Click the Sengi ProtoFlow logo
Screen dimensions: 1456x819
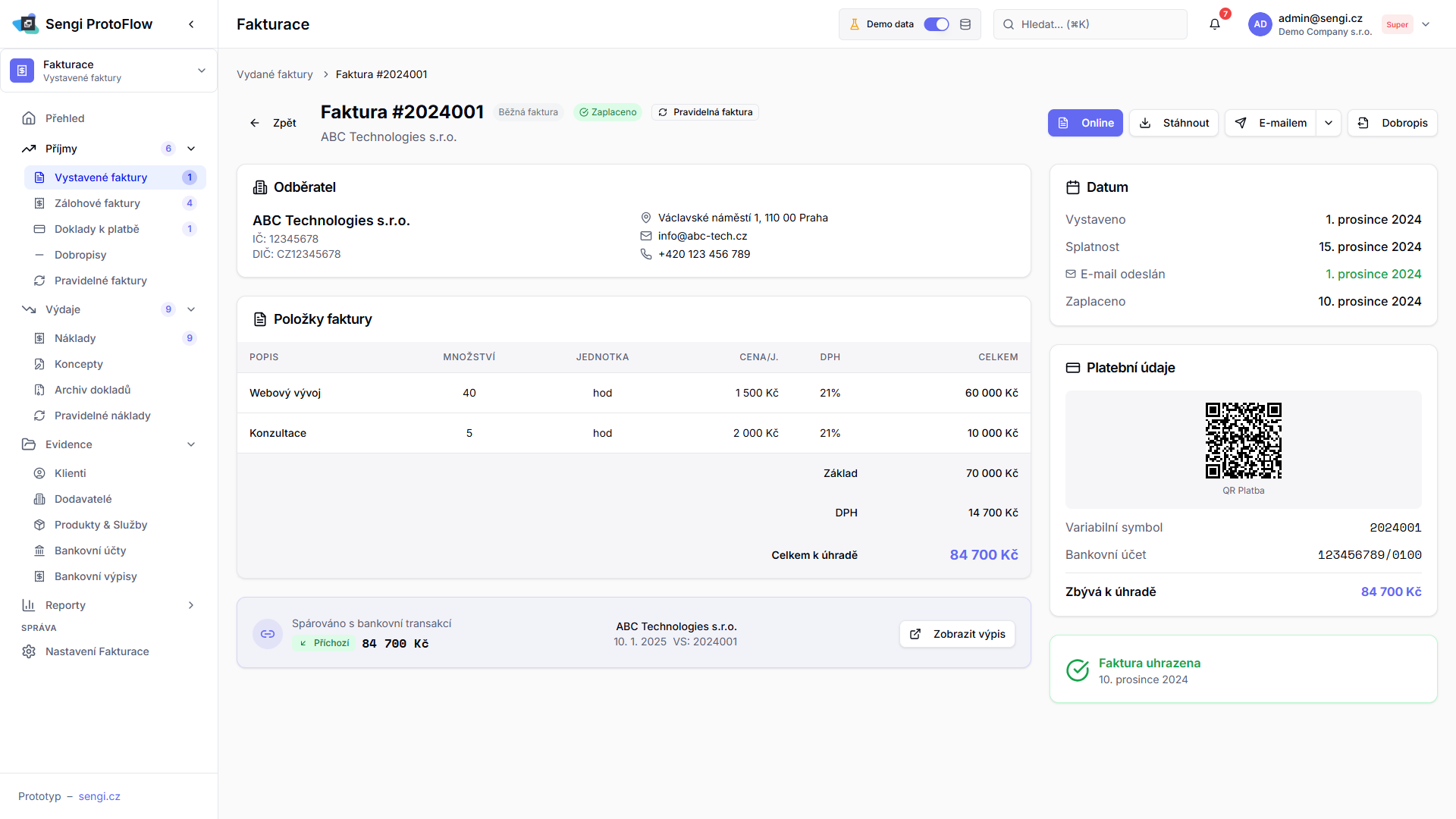[26, 24]
